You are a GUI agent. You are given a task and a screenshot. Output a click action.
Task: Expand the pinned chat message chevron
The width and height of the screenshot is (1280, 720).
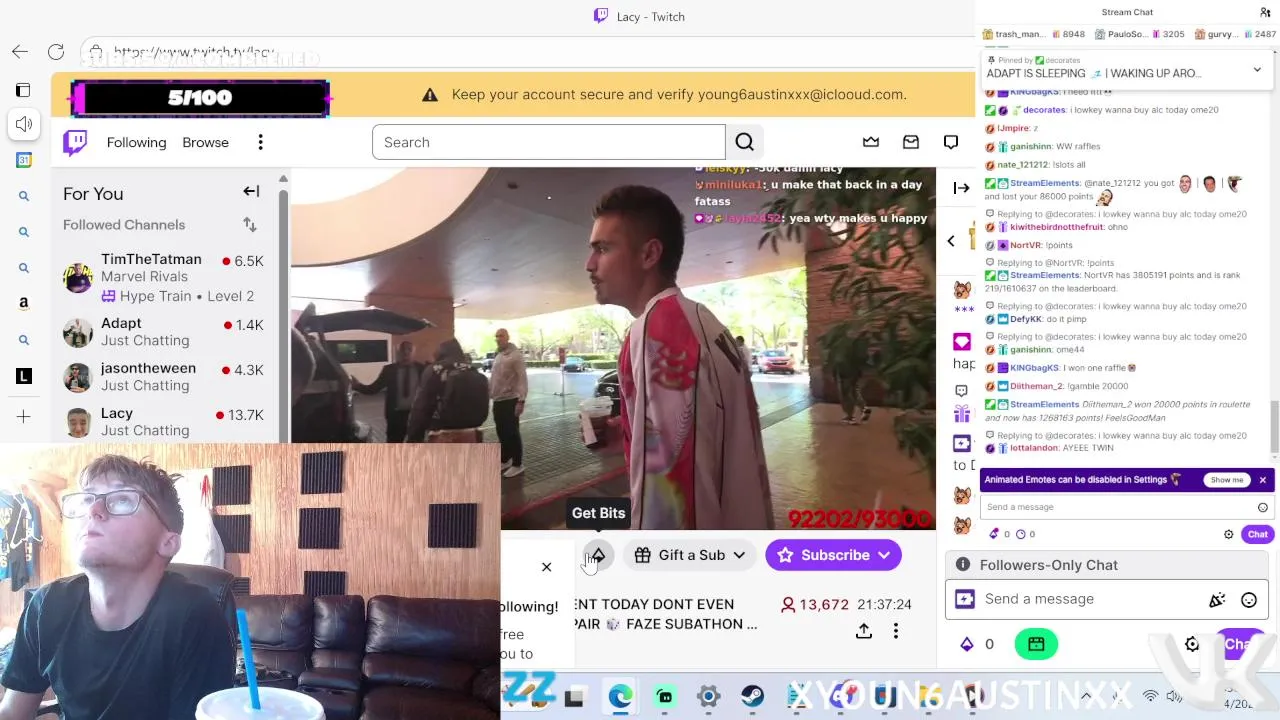pos(1257,69)
